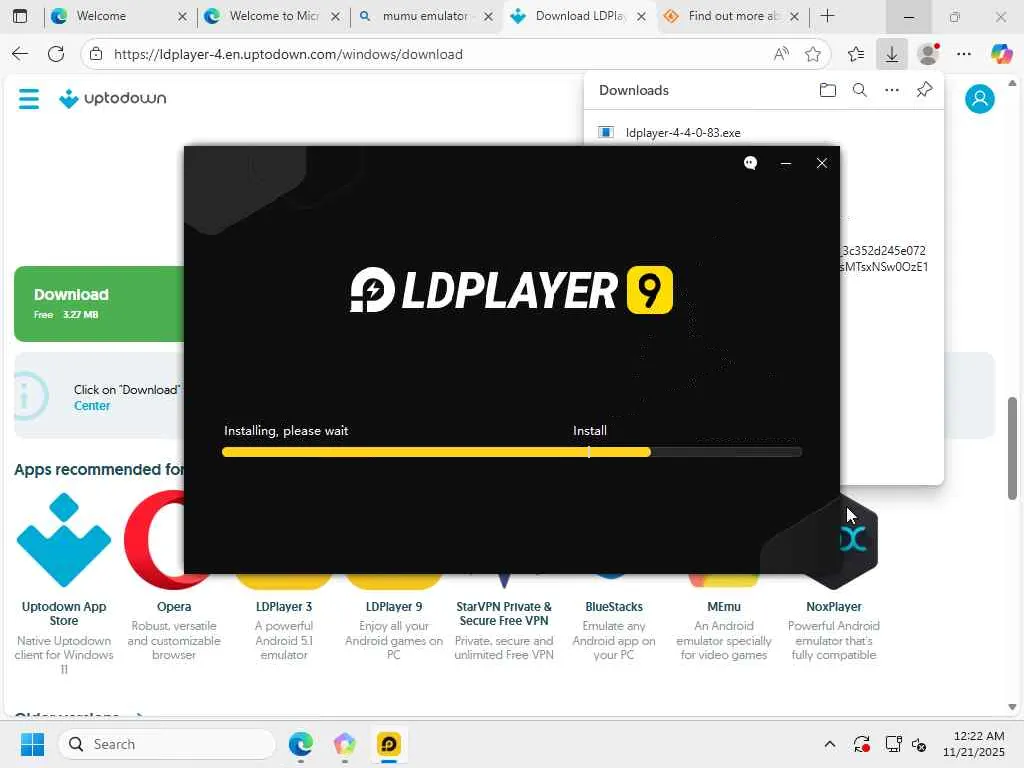Open LDPlayer 3 app link
This screenshot has height=768, width=1024.
(x=283, y=607)
